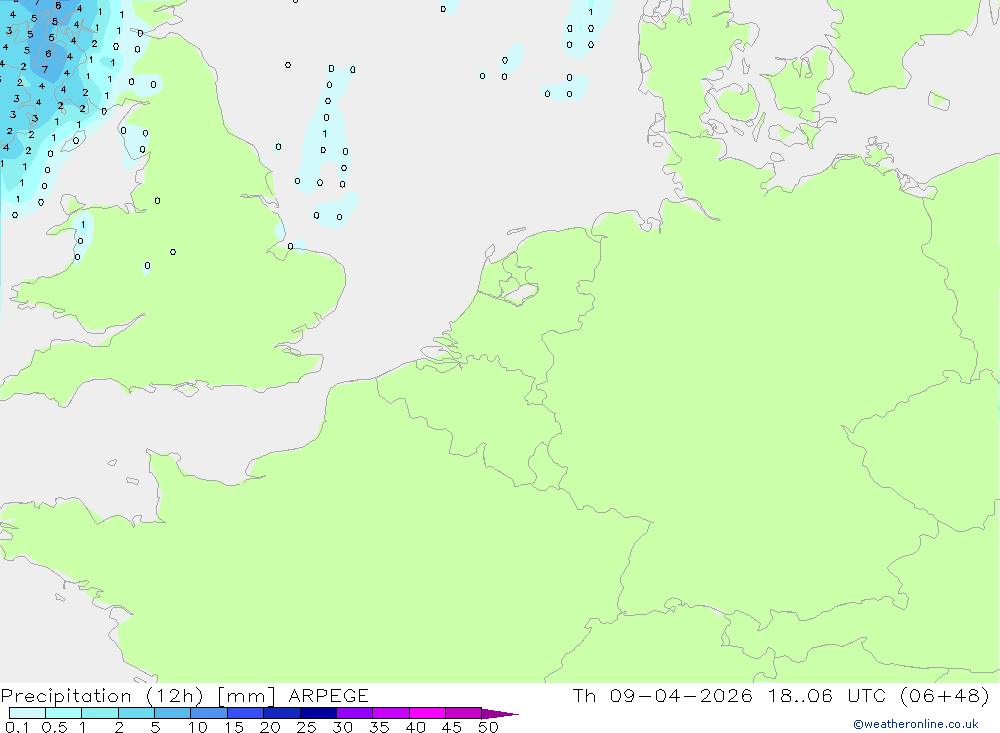
Task: Select the "50" legend scale label
Action: tap(489, 727)
